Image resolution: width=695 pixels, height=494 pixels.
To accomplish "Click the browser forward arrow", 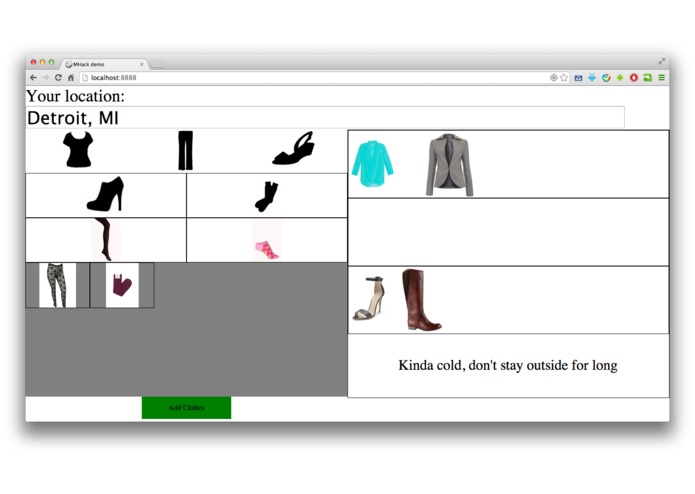I will coord(46,78).
